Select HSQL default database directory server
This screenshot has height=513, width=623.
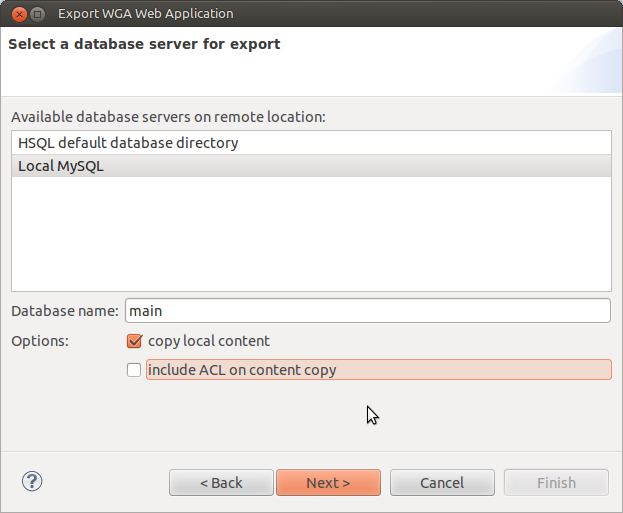point(311,143)
